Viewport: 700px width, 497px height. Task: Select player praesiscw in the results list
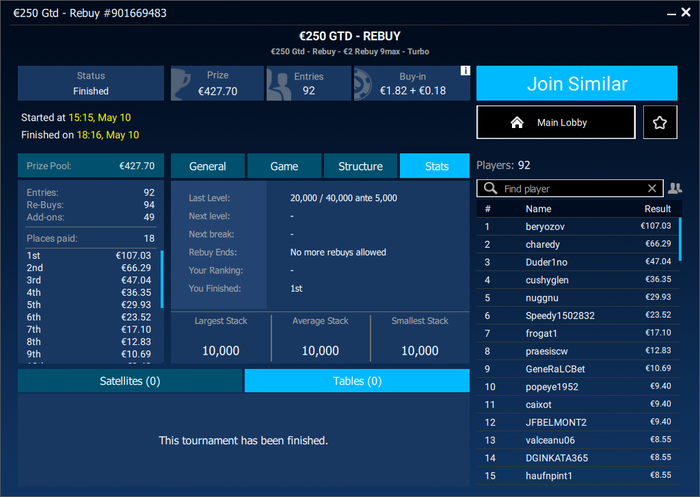(578, 351)
